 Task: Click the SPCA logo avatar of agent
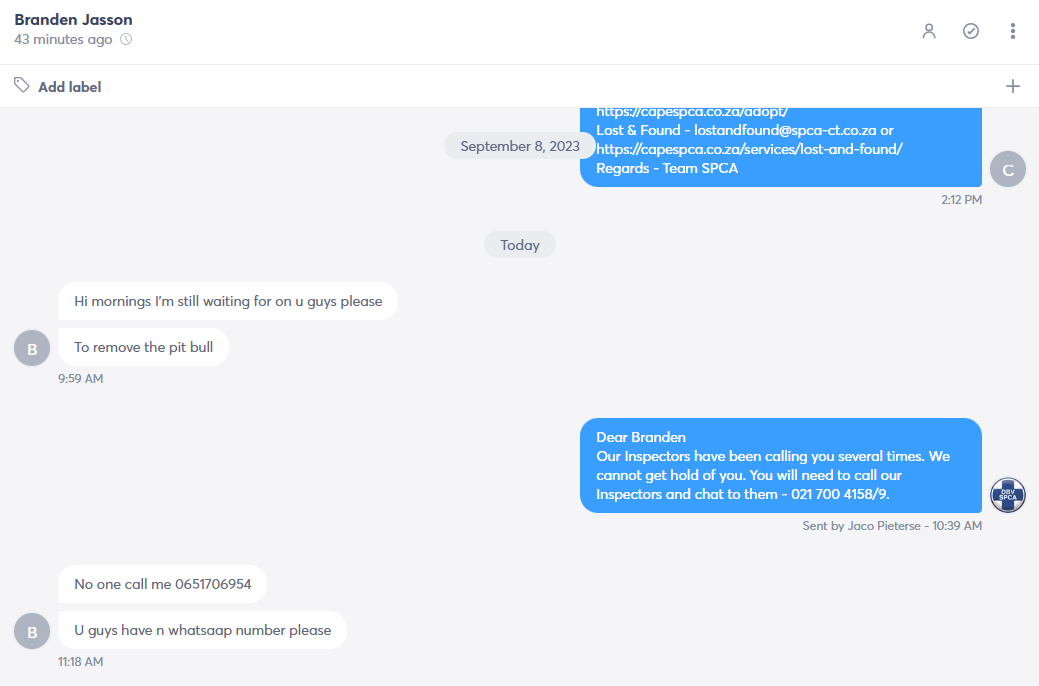coord(1008,495)
